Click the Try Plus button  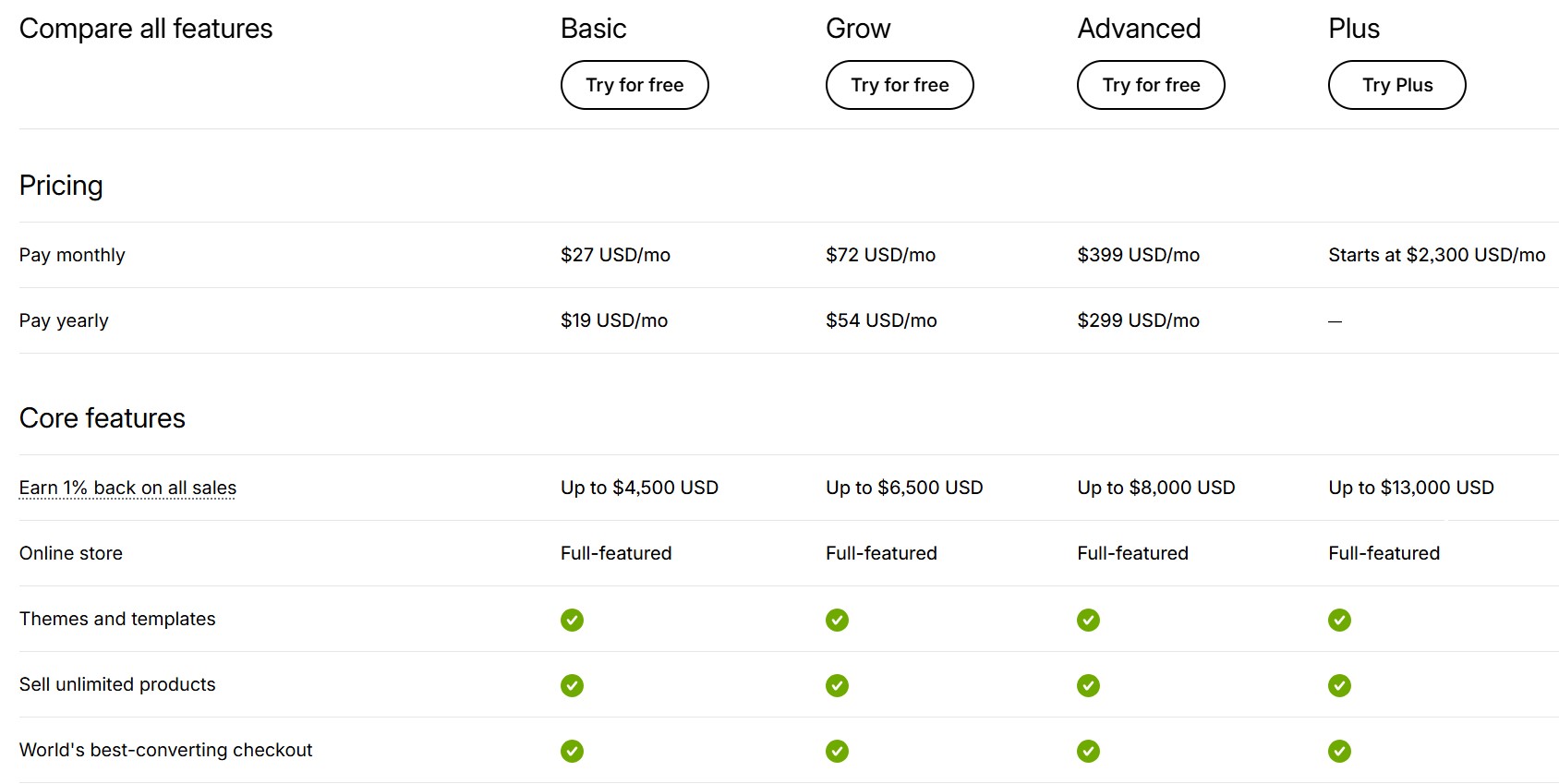pyautogui.click(x=1397, y=85)
